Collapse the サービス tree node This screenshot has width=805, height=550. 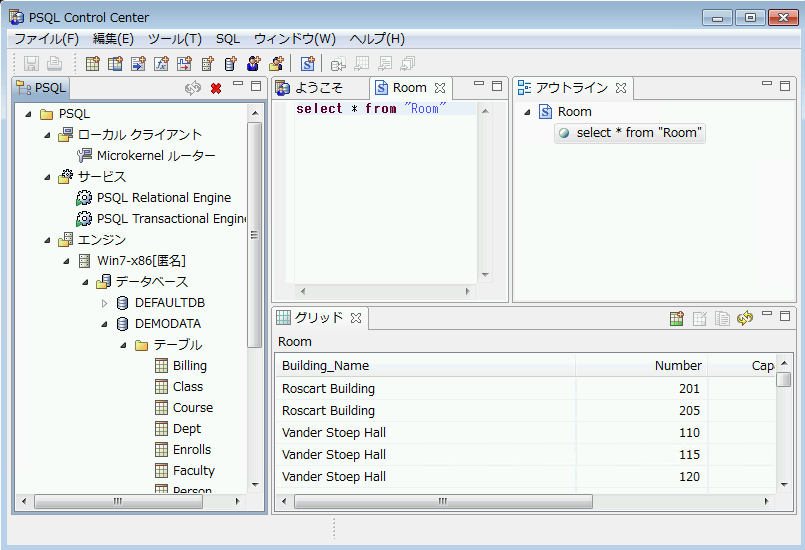(x=47, y=177)
